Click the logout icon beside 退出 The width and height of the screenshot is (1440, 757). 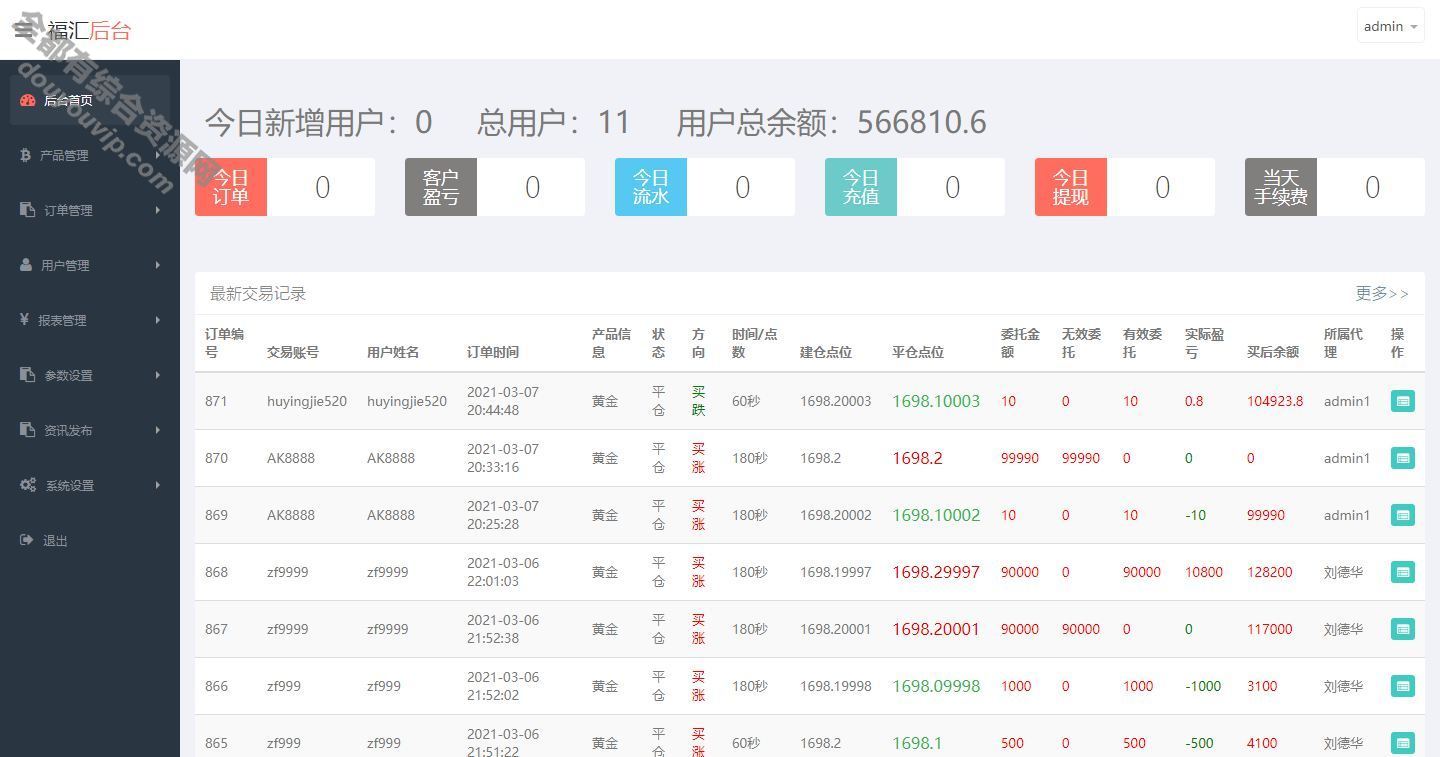click(x=26, y=540)
